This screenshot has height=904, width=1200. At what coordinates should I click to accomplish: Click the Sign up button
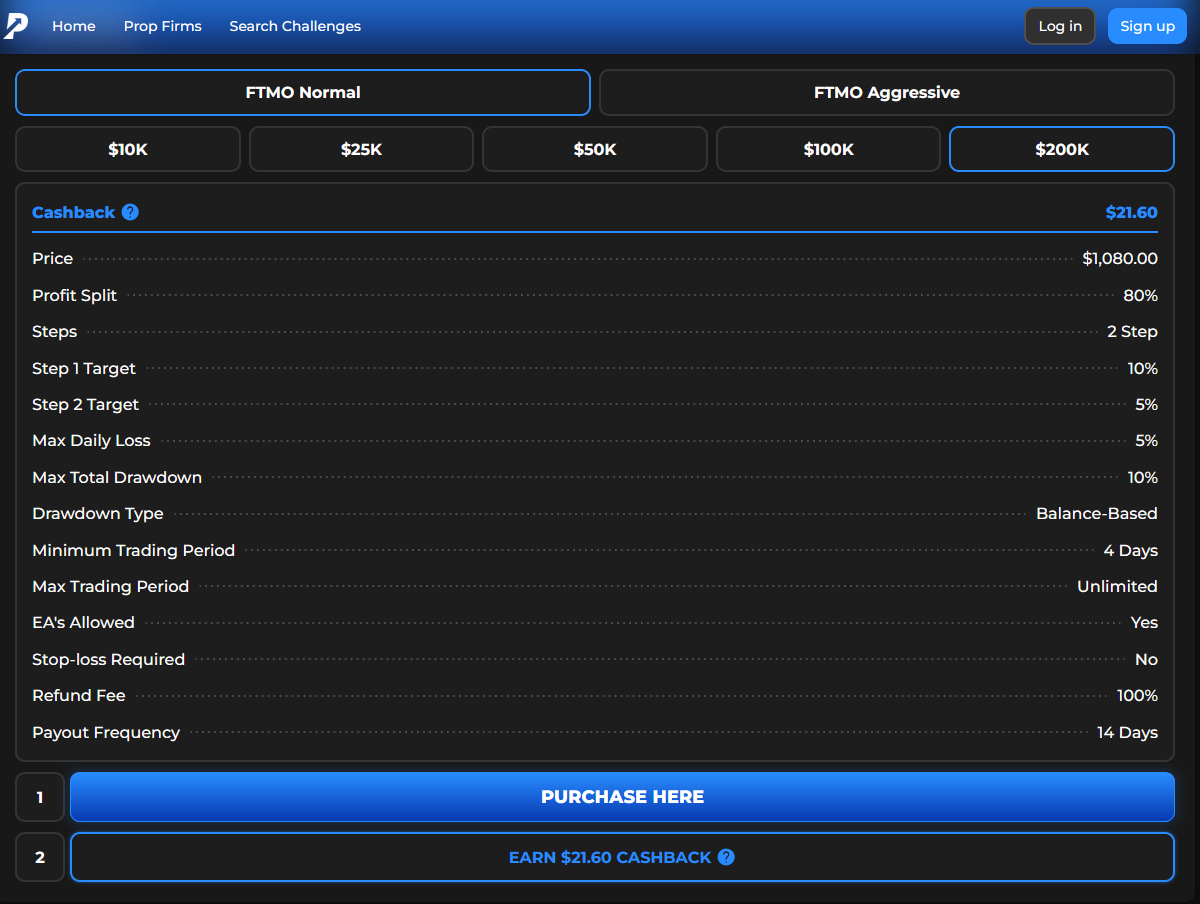1147,26
